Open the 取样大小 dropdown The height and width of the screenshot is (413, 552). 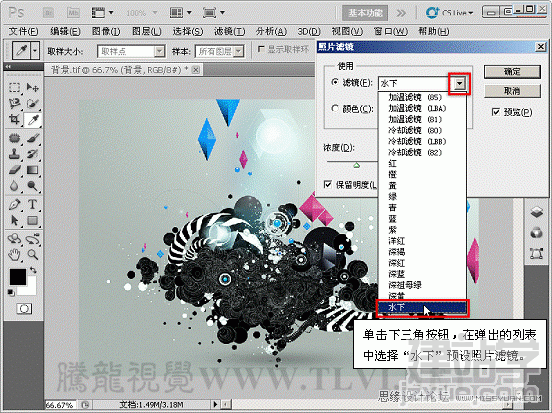coord(159,51)
